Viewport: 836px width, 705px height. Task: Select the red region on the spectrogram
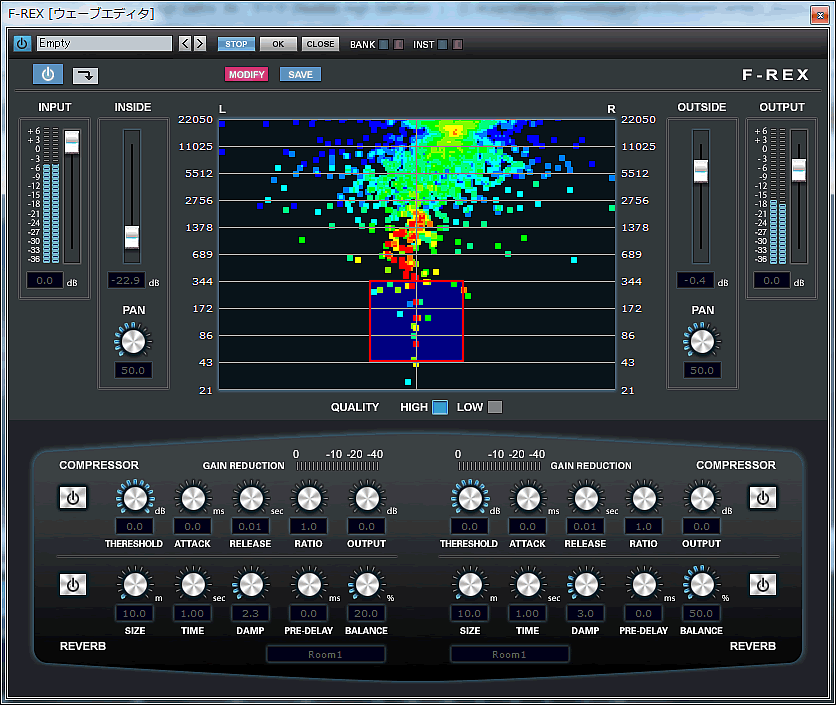415,320
